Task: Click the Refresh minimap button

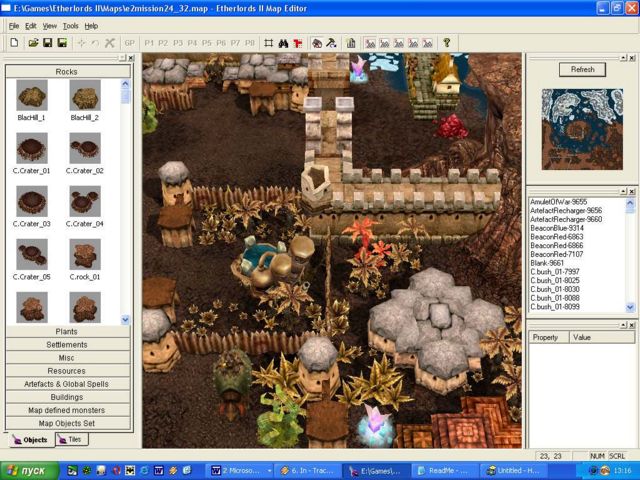Action: (x=582, y=69)
